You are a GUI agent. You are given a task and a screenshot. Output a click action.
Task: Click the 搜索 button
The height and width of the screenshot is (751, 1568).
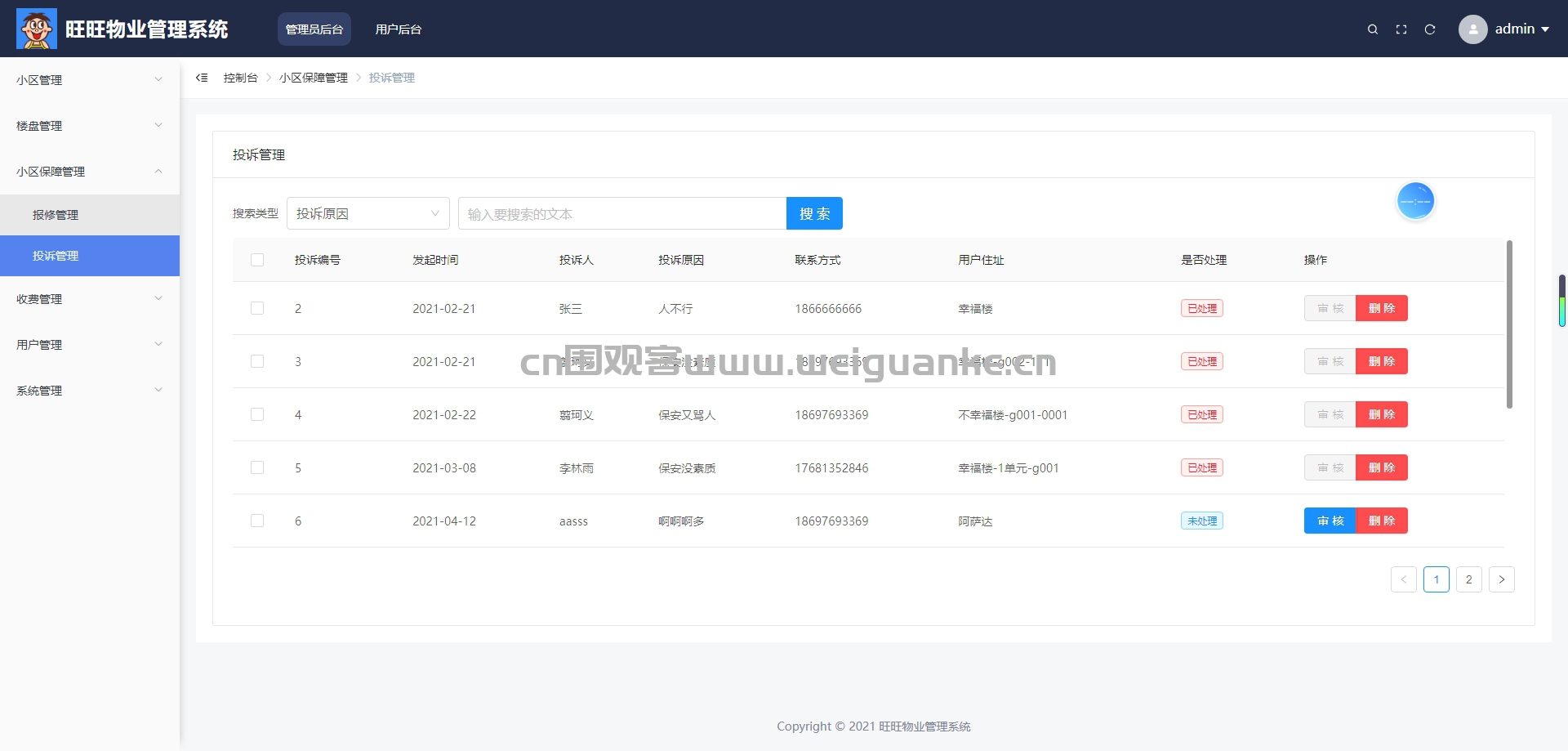(814, 213)
